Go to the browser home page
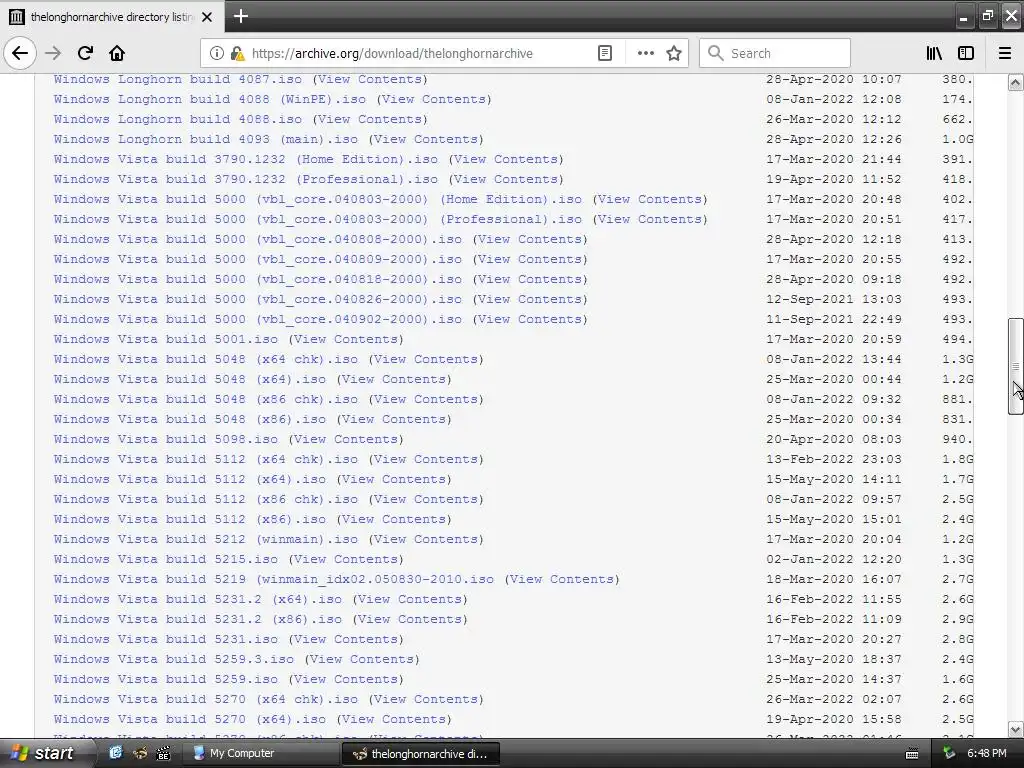 117,53
